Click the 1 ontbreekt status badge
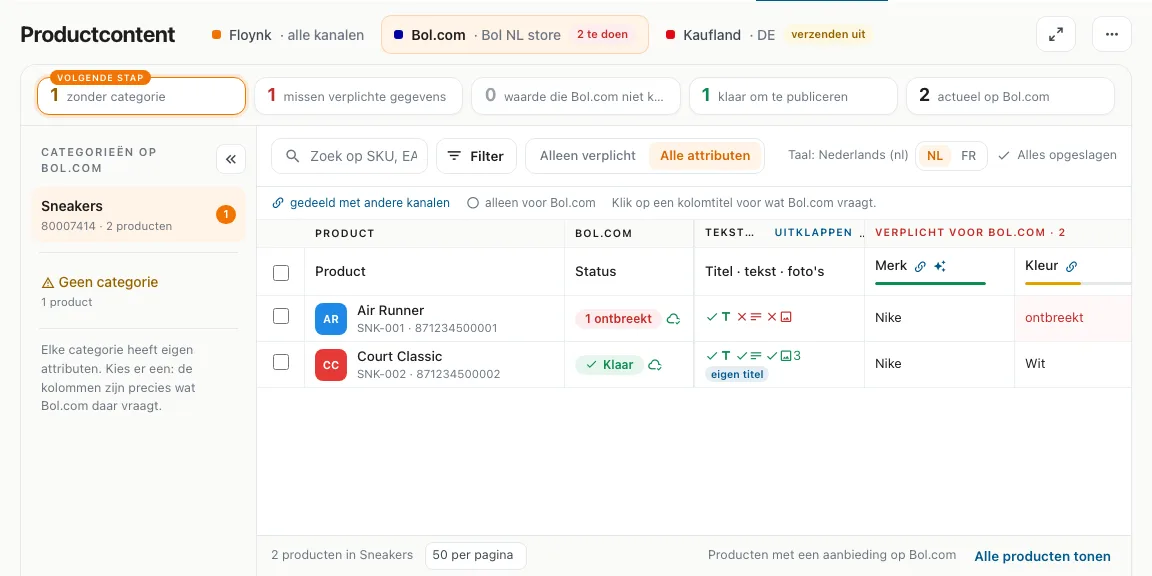1152x576 pixels. (x=618, y=319)
